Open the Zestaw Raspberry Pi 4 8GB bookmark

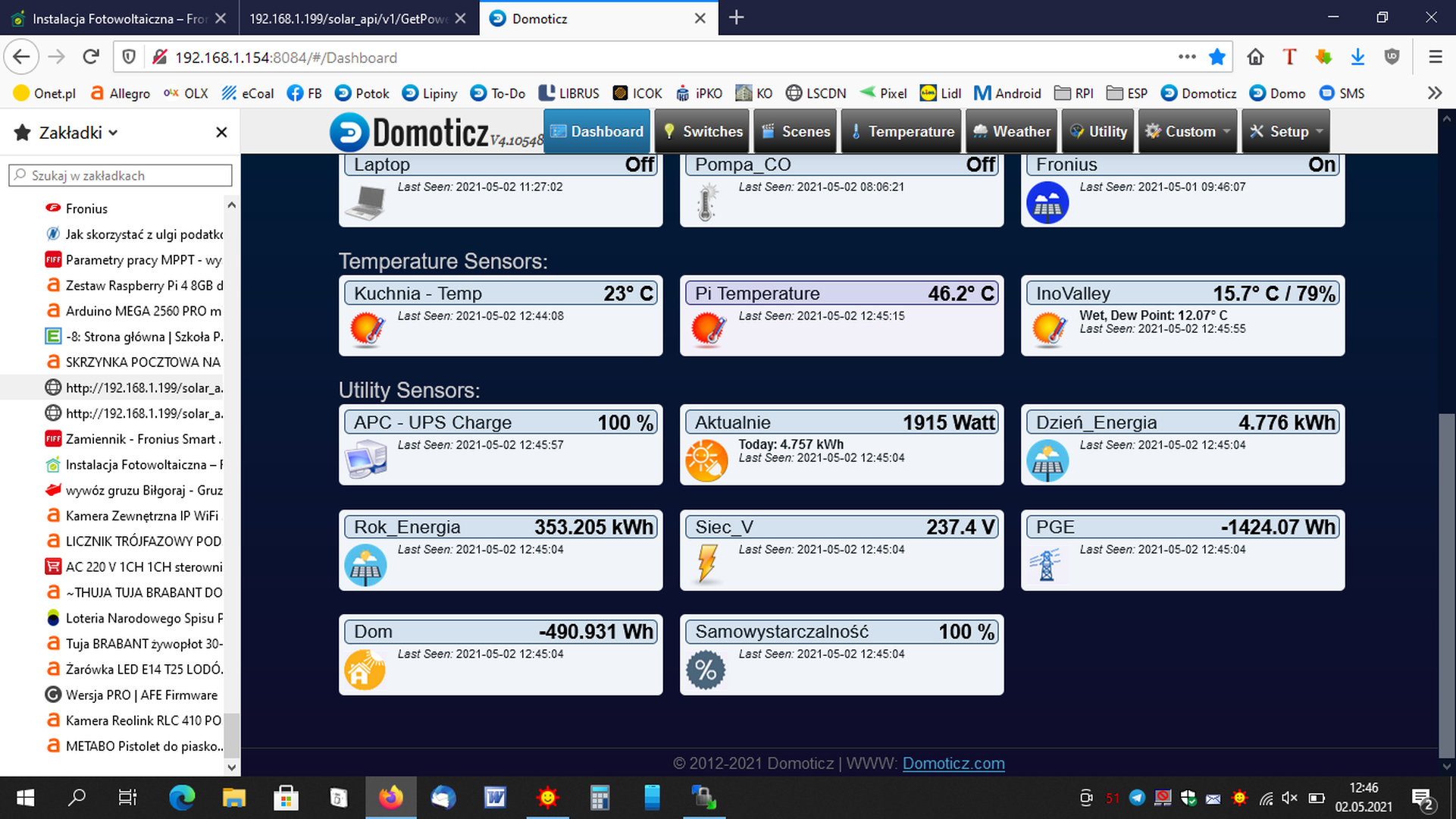(133, 286)
